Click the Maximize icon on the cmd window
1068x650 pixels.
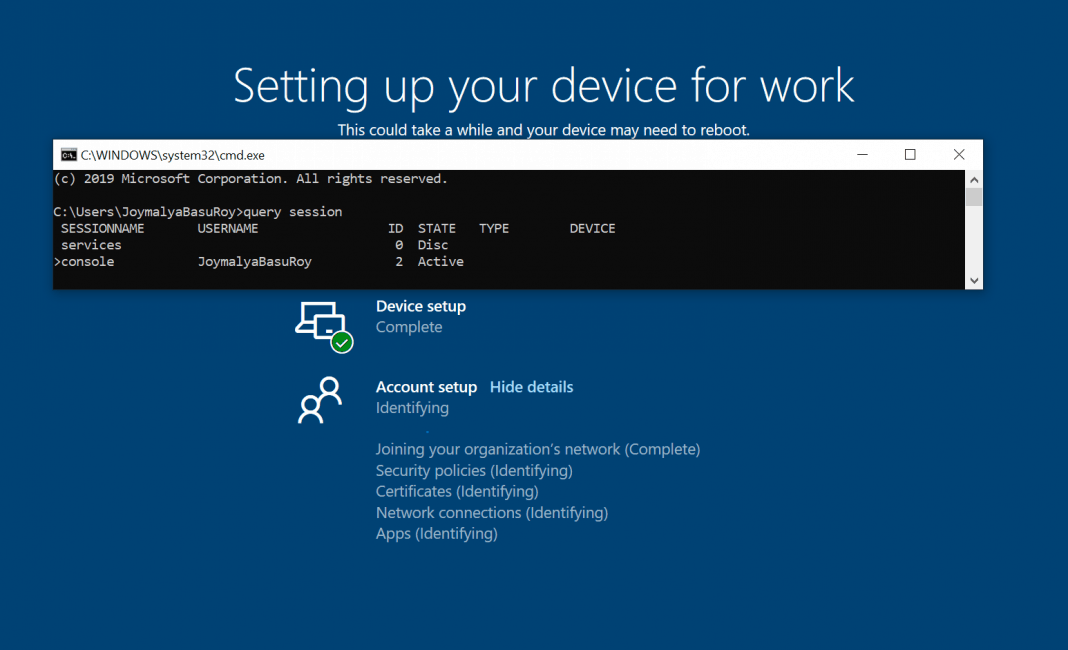910,155
